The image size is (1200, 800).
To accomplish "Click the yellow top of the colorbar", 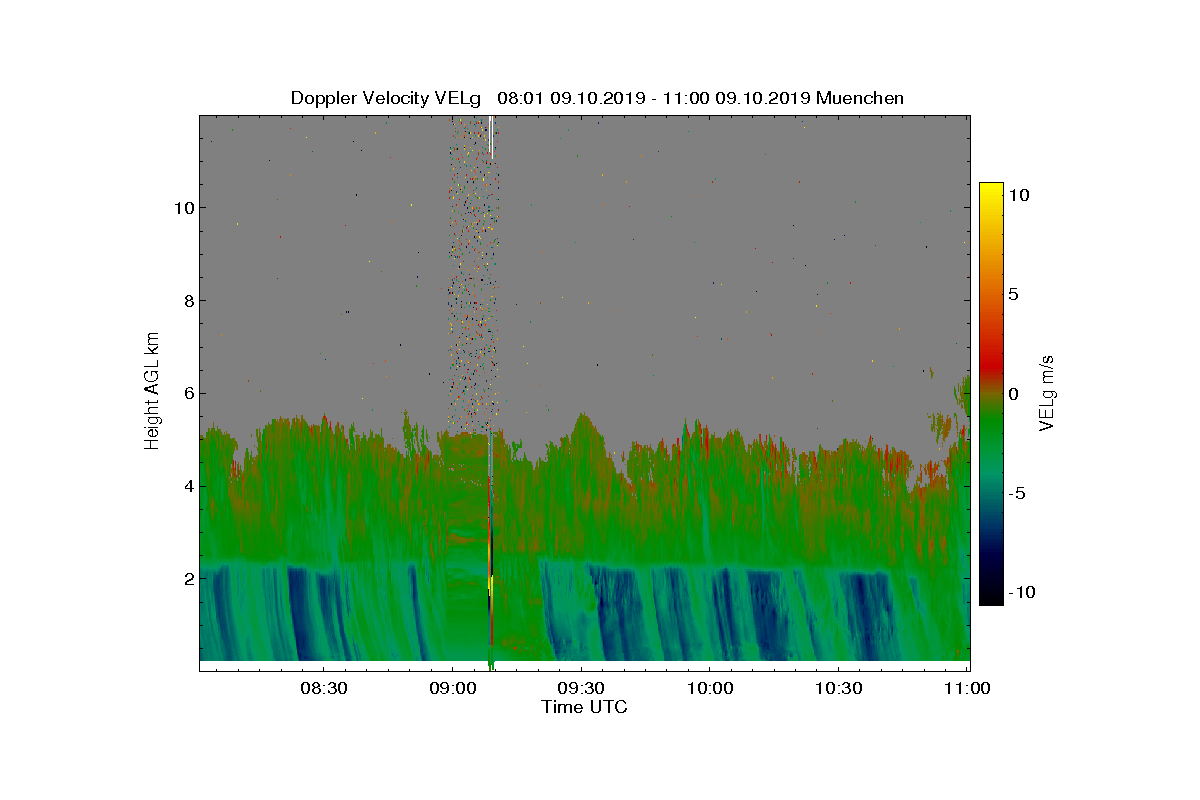I will 991,192.
